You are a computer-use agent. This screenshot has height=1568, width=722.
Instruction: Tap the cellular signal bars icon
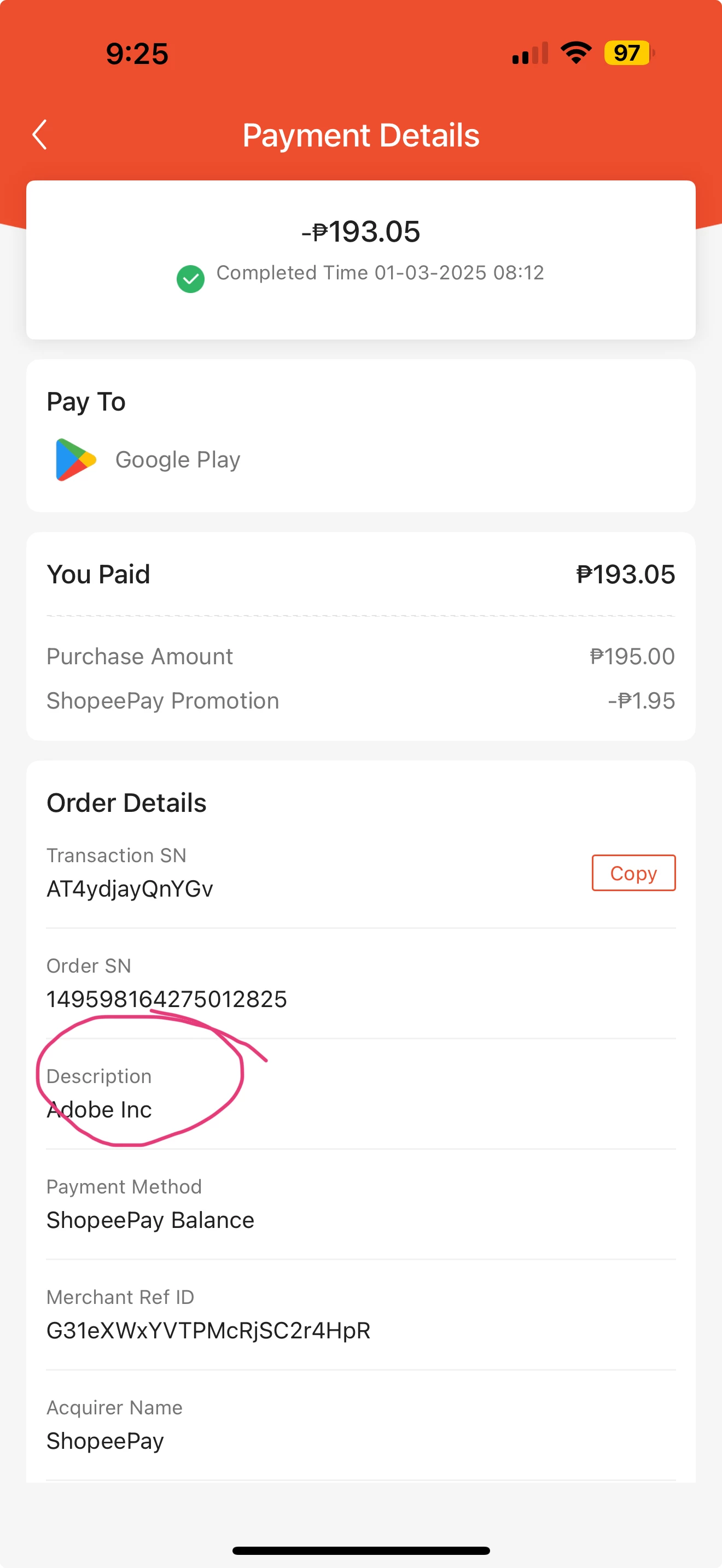tap(530, 53)
